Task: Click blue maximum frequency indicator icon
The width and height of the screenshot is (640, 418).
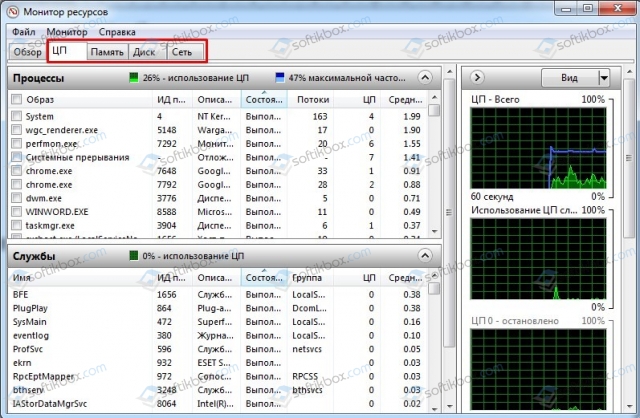Action: [280, 78]
